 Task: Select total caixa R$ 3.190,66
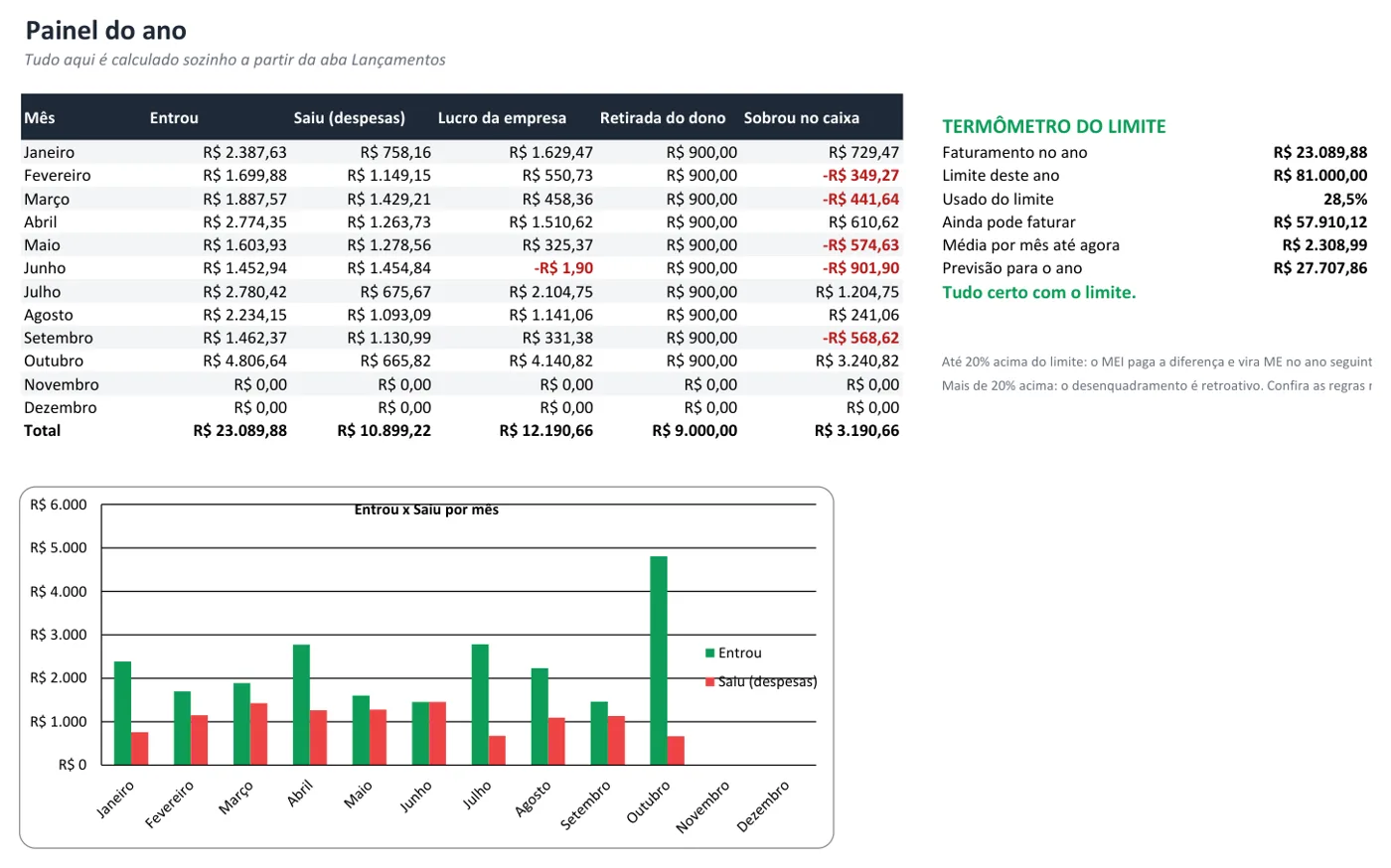[856, 431]
